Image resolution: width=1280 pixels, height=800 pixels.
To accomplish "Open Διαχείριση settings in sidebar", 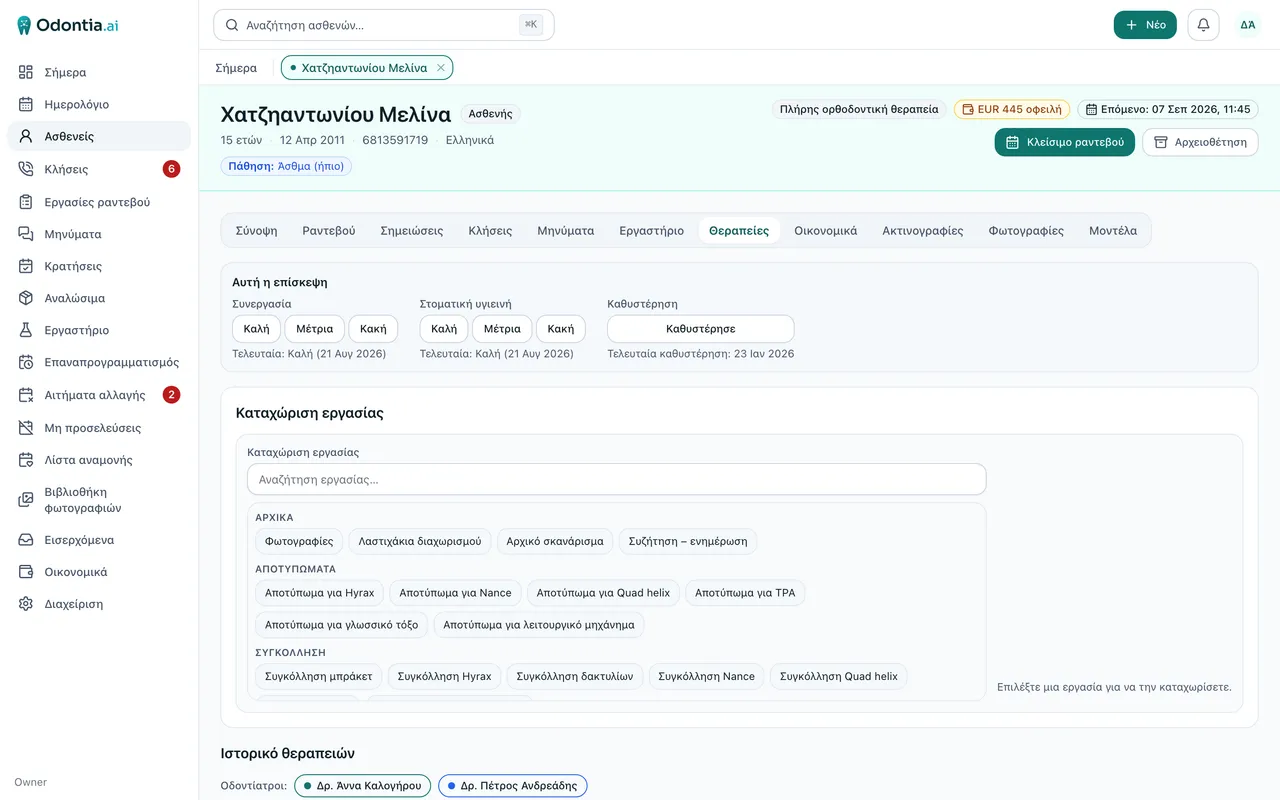I will 99,604.
